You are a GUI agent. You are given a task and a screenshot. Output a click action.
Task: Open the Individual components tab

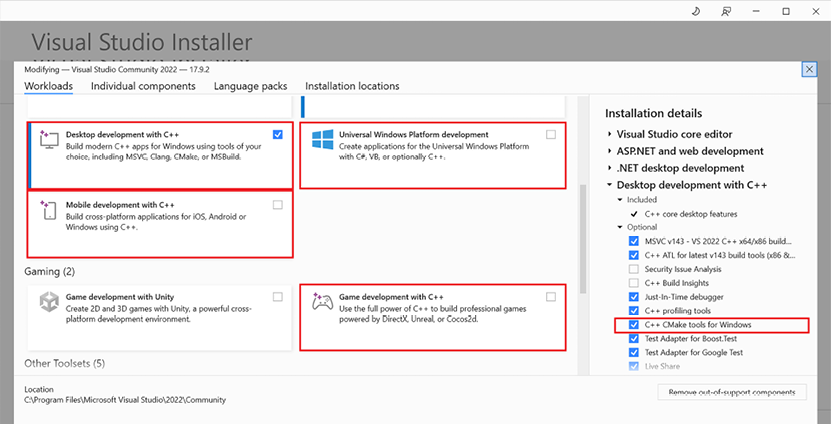[x=143, y=86]
